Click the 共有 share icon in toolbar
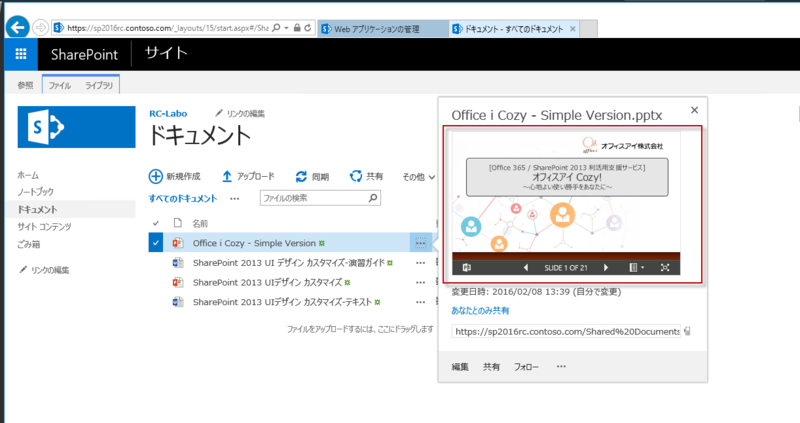Screen dimensions: 800x423 (355, 176)
